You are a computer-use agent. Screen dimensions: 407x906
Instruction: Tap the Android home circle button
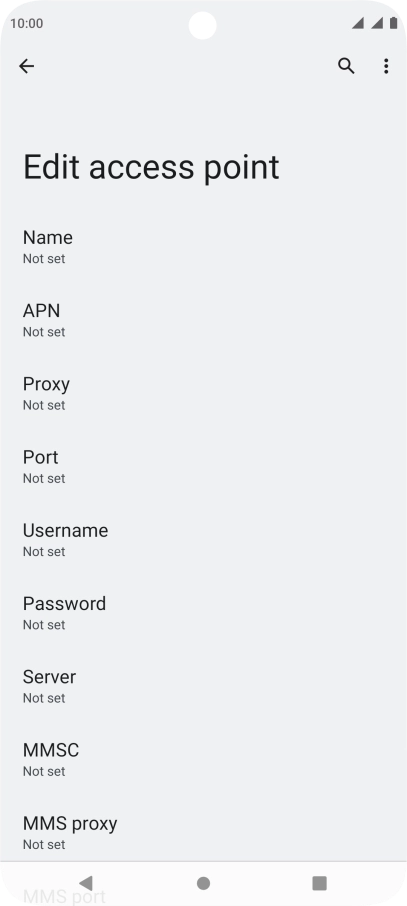coord(204,883)
